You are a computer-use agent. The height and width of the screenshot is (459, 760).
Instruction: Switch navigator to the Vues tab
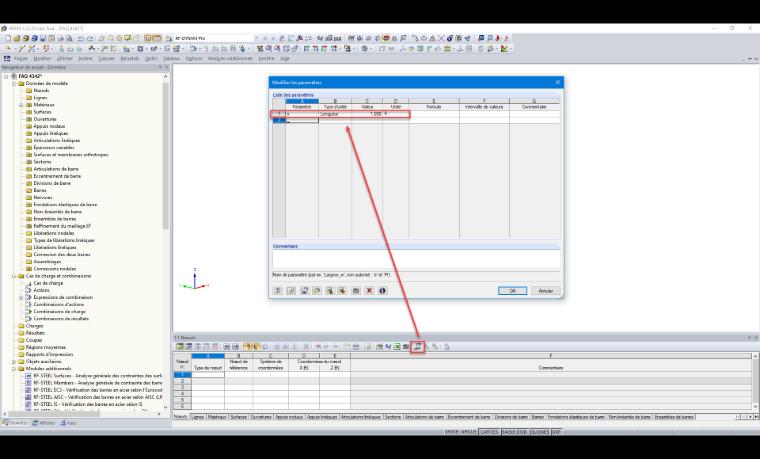[69, 423]
